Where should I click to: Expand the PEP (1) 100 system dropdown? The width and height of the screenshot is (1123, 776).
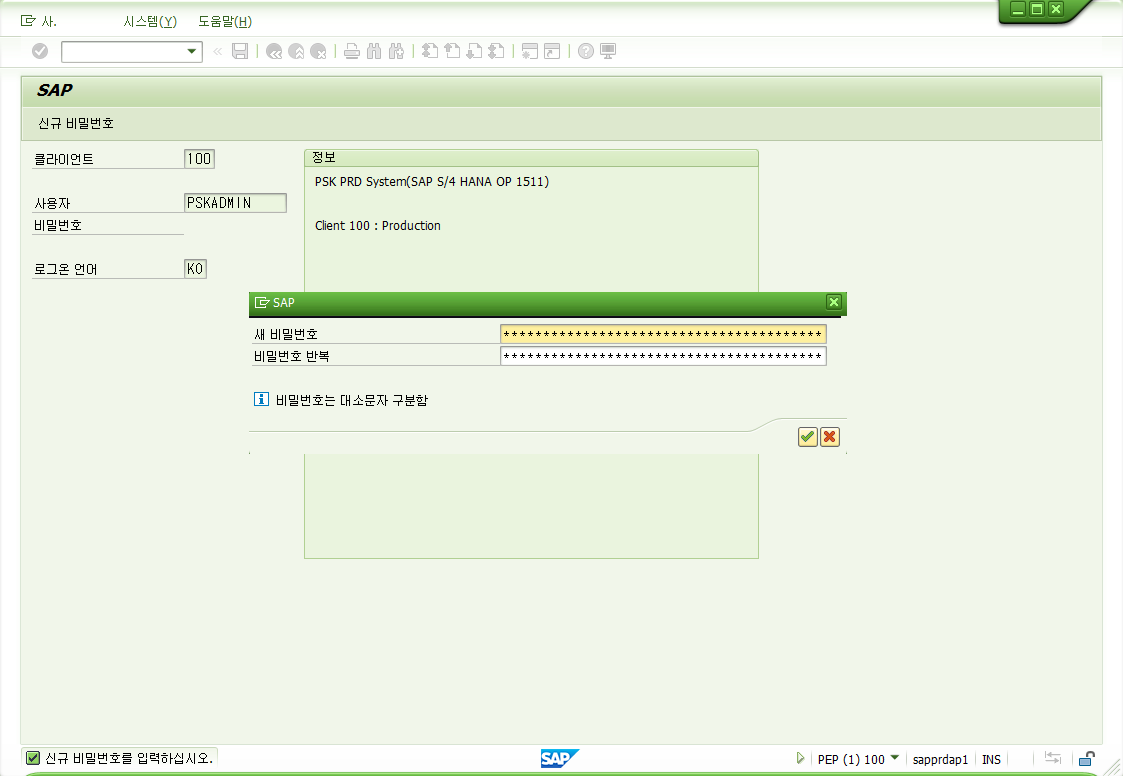pyautogui.click(x=895, y=759)
